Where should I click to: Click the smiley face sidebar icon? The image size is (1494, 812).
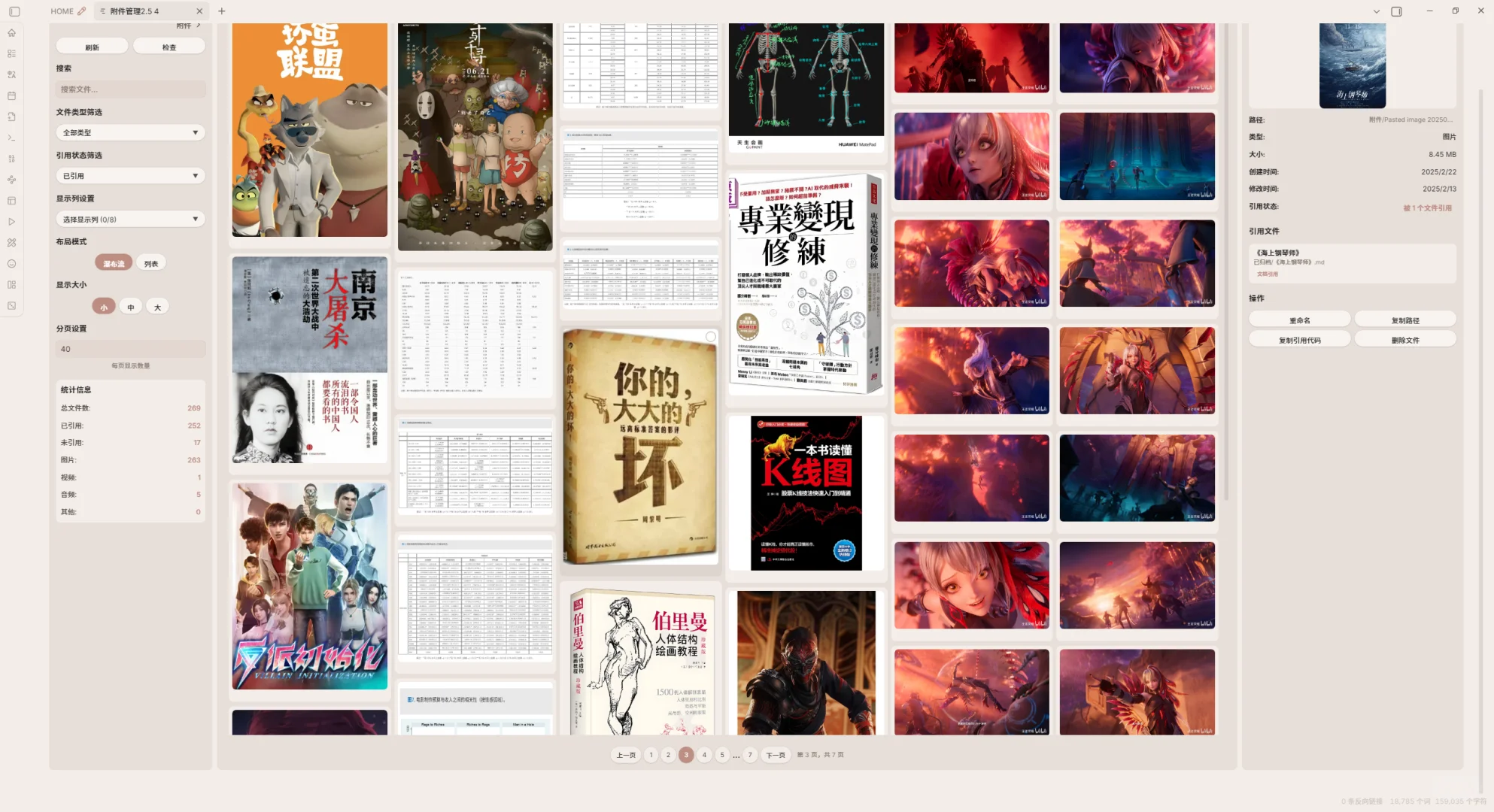[x=11, y=264]
